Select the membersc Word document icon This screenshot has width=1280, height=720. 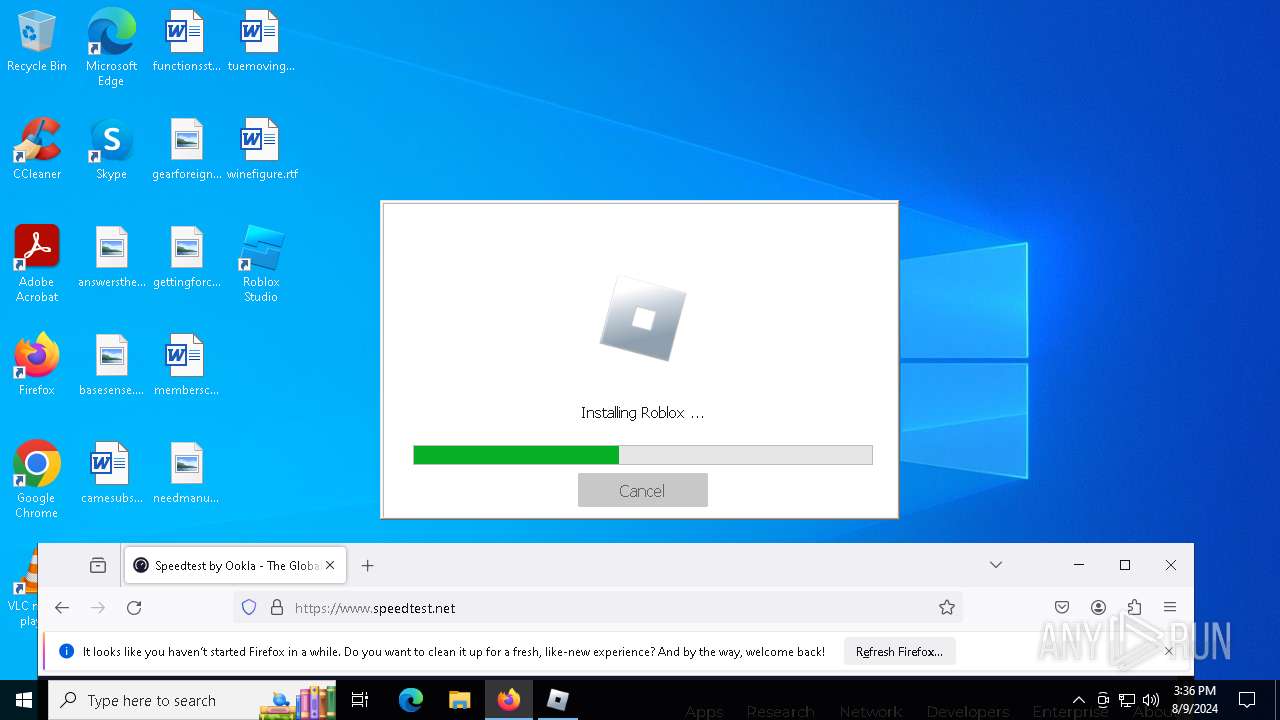186,365
